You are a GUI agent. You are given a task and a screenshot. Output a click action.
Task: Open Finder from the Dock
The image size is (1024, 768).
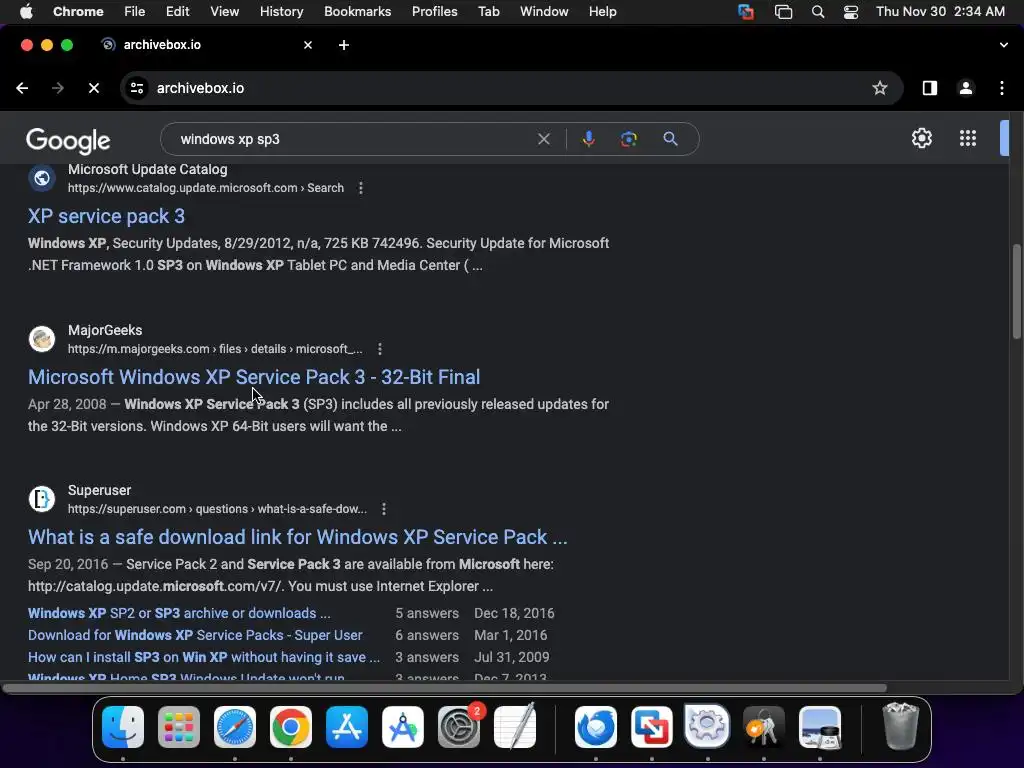pyautogui.click(x=123, y=727)
